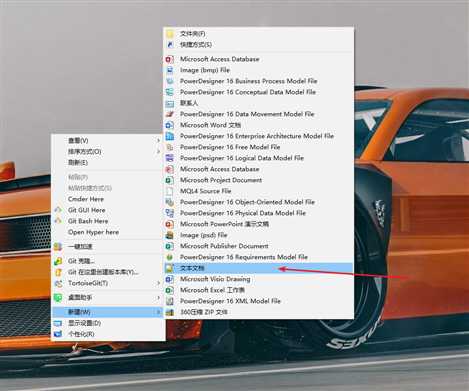
Task: Expand the 排序方式(O) submenu arrow
Action: (x=158, y=152)
